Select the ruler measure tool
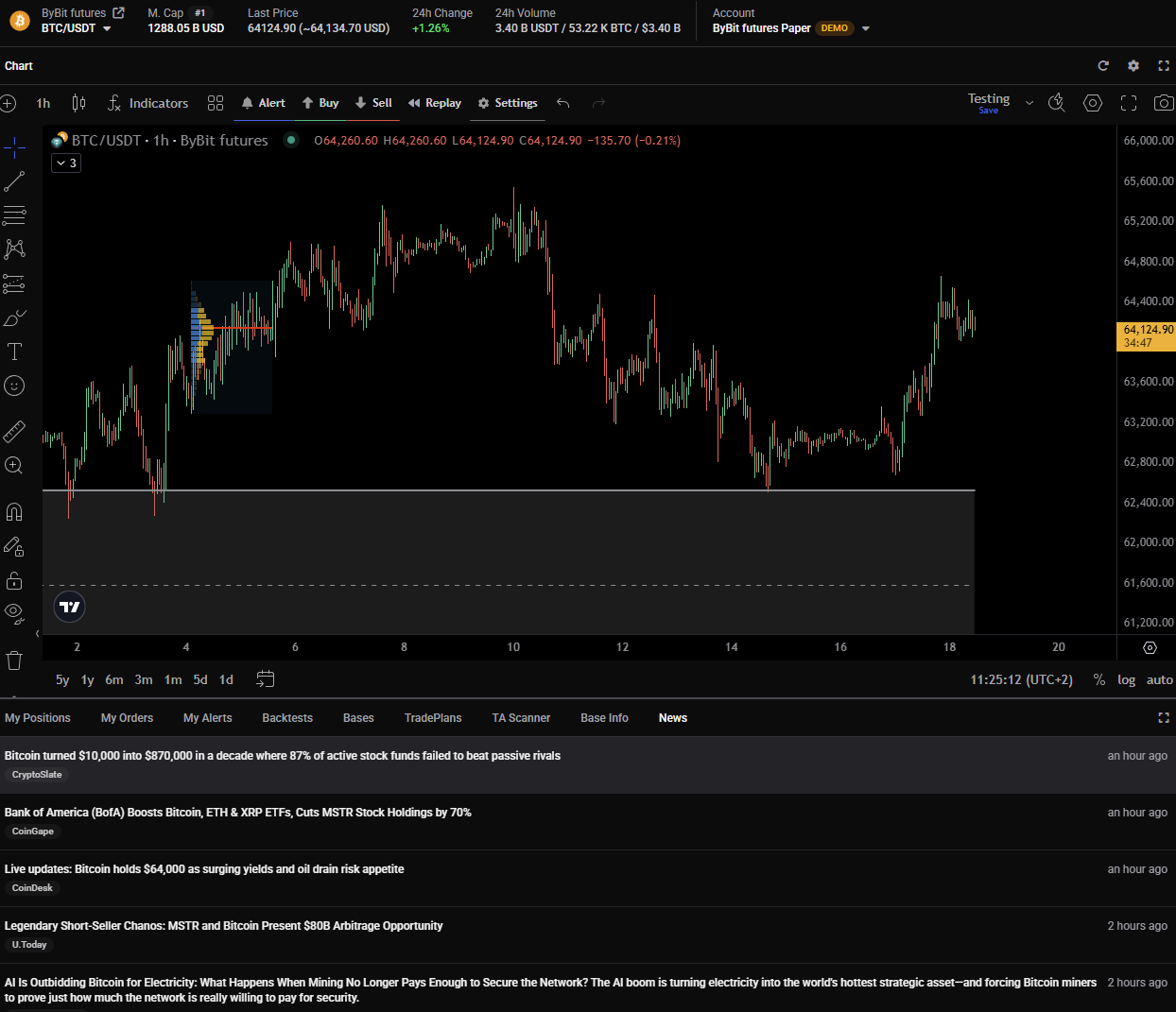The height and width of the screenshot is (1012, 1176). point(14,432)
